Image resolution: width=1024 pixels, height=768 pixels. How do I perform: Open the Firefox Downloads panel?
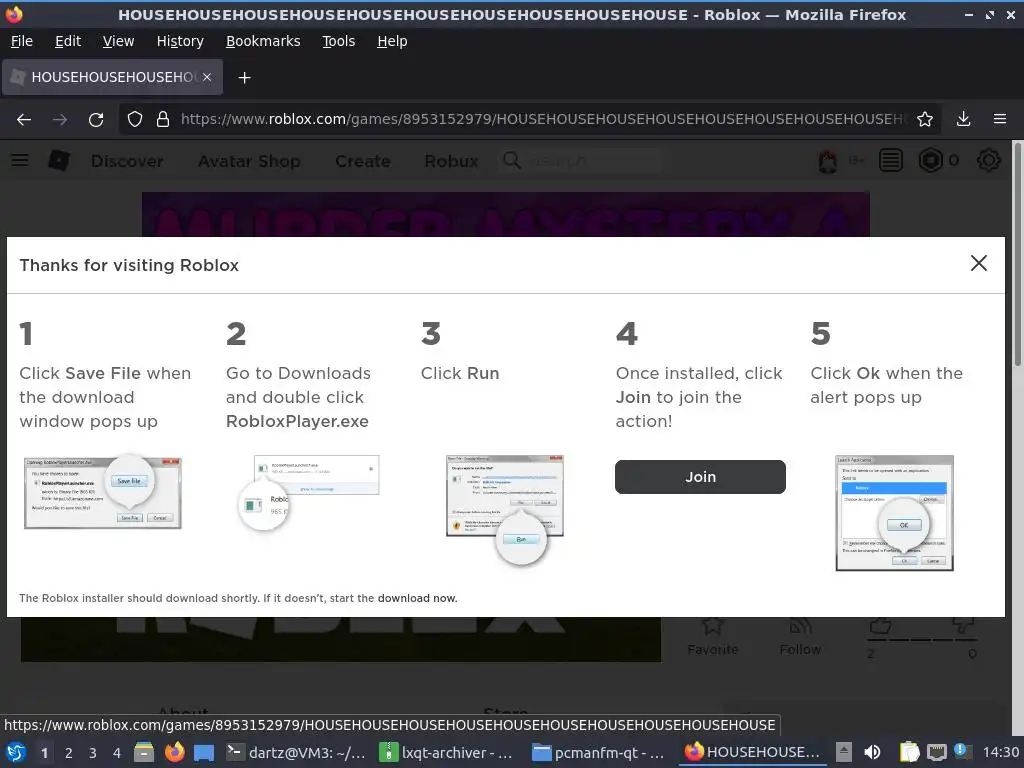tap(963, 119)
